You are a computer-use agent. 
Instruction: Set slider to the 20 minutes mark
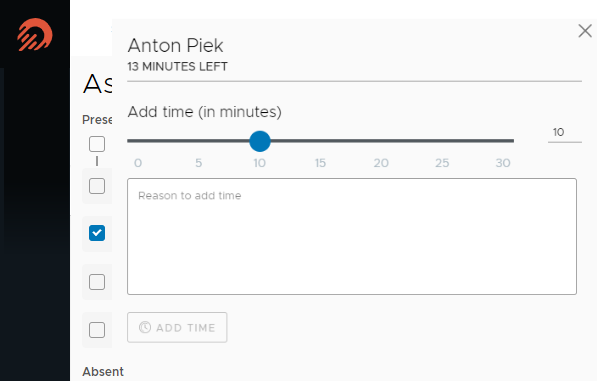pyautogui.click(x=381, y=141)
